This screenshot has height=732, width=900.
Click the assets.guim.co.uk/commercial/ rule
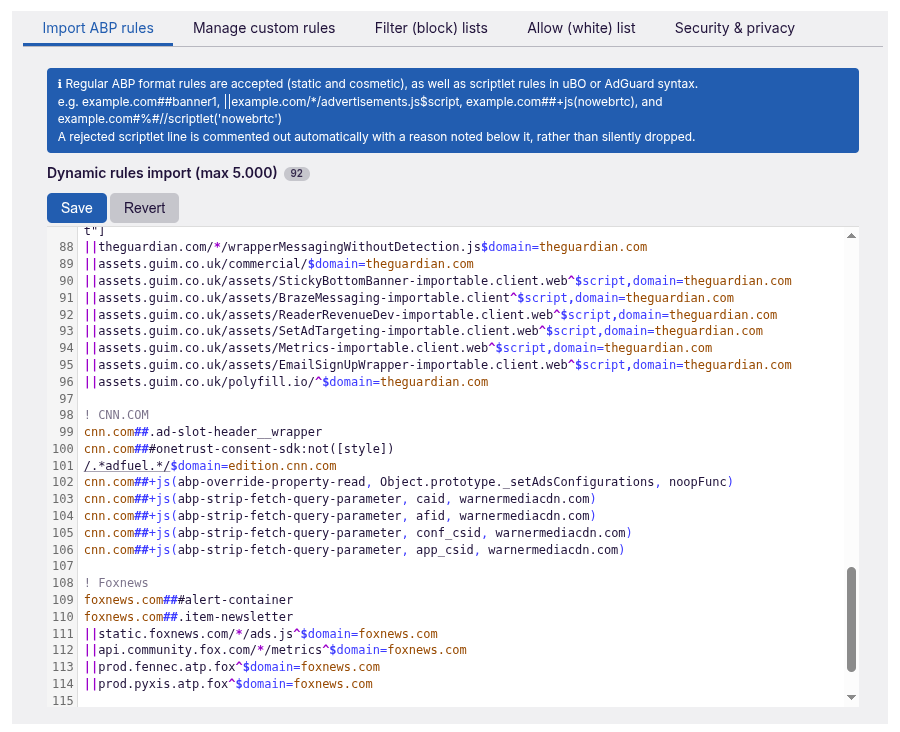coord(279,264)
